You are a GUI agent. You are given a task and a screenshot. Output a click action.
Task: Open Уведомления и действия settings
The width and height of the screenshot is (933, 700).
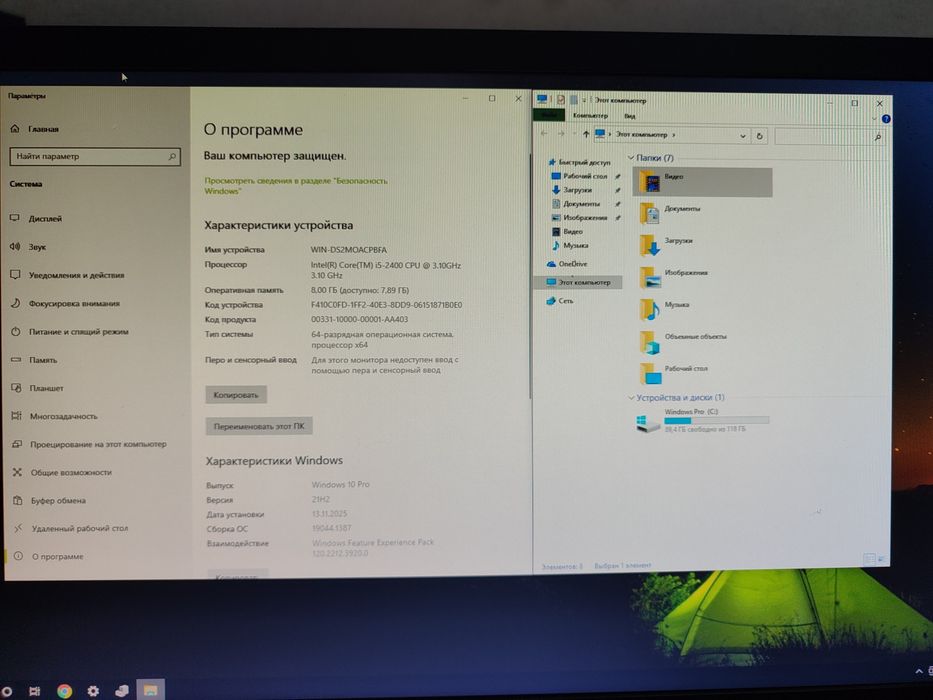67,275
